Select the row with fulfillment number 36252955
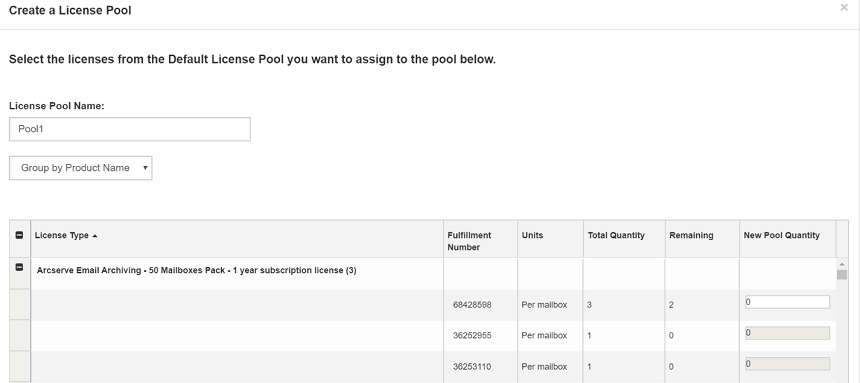The width and height of the screenshot is (860, 383). click(423, 336)
